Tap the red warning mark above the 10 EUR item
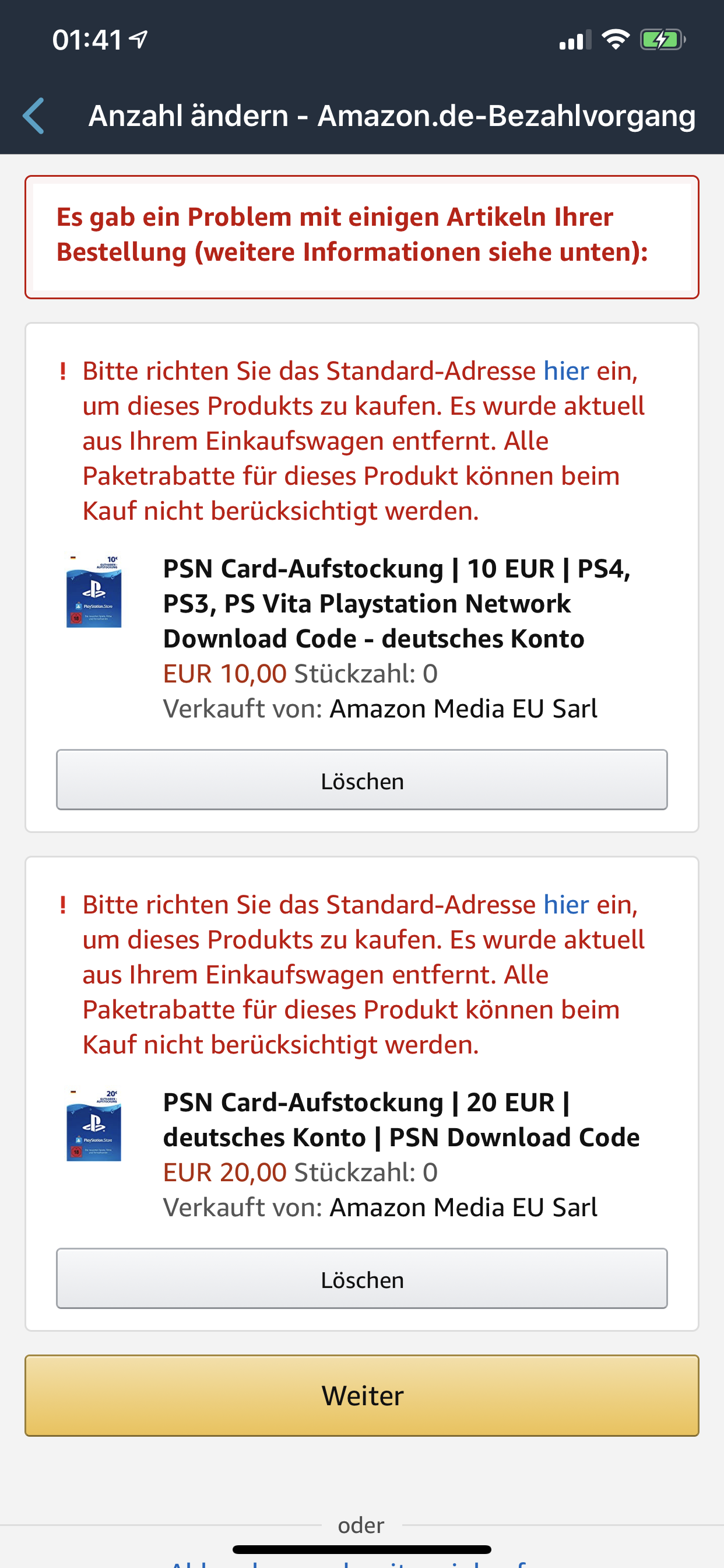This screenshot has width=724, height=1568. point(63,370)
